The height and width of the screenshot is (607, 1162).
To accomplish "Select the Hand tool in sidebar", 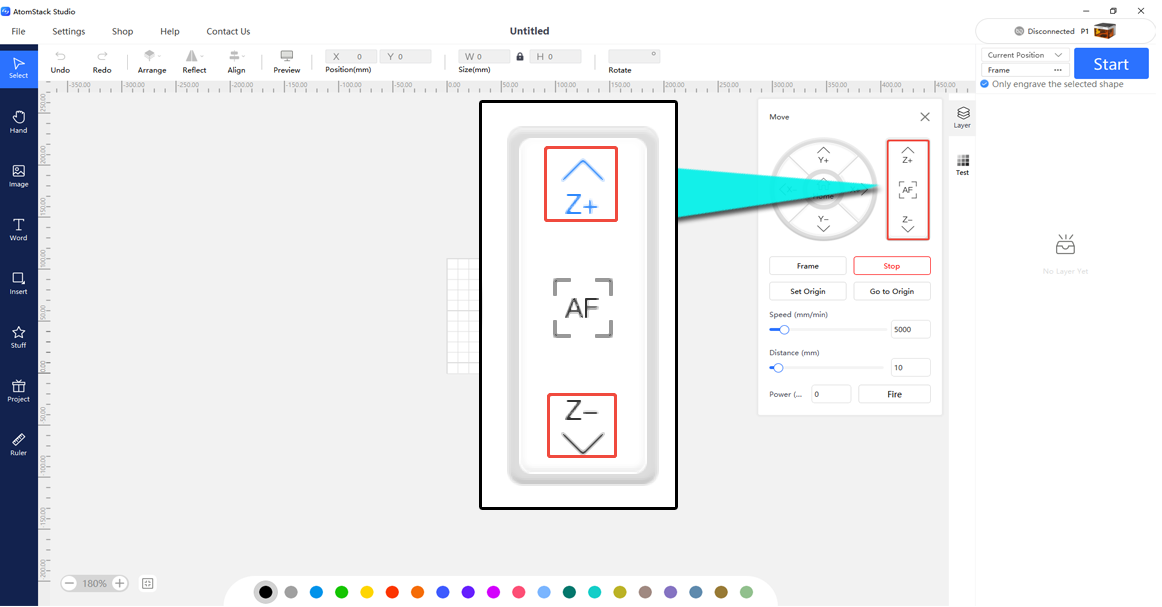I will 19,122.
